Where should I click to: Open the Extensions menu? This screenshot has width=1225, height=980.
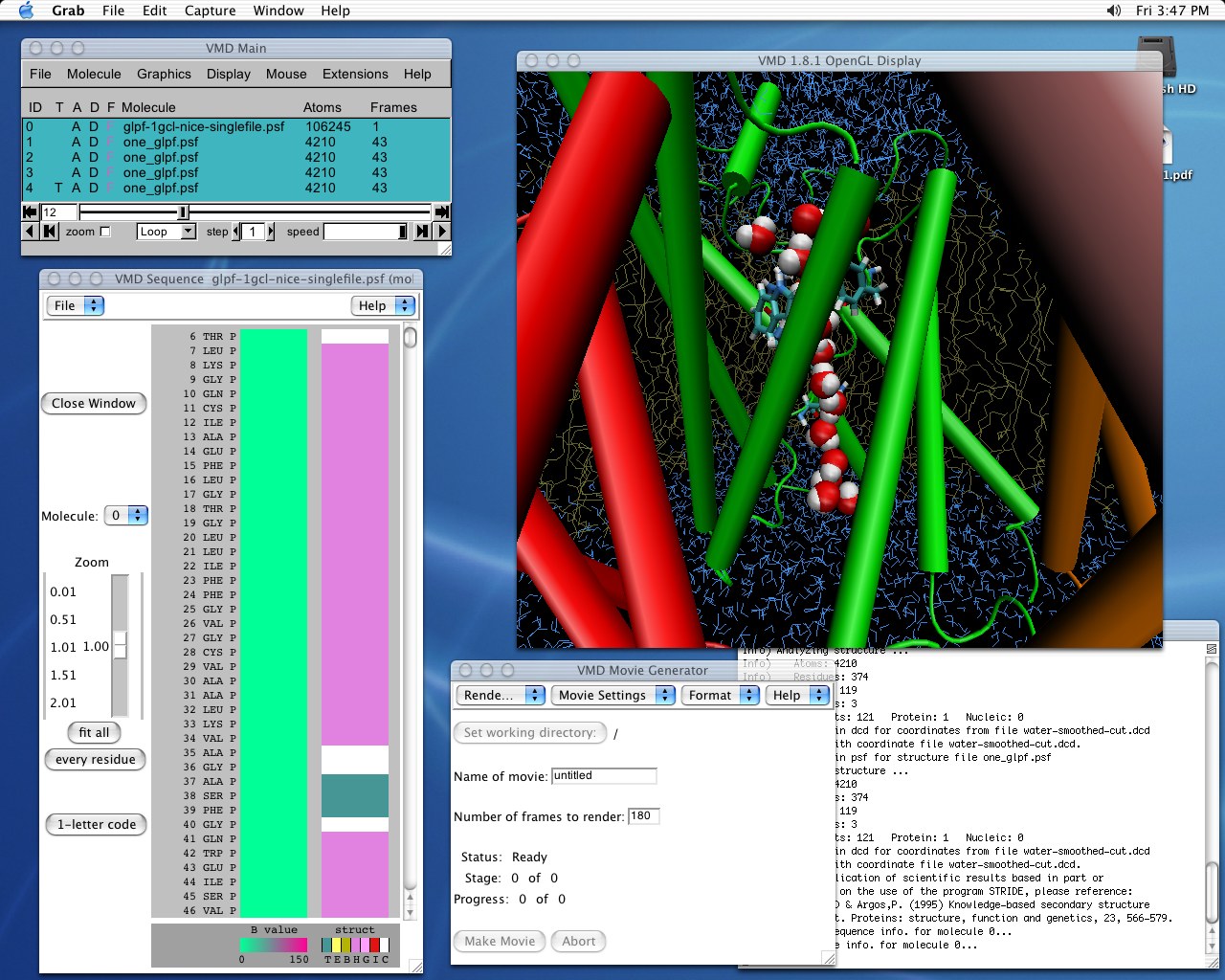355,74
